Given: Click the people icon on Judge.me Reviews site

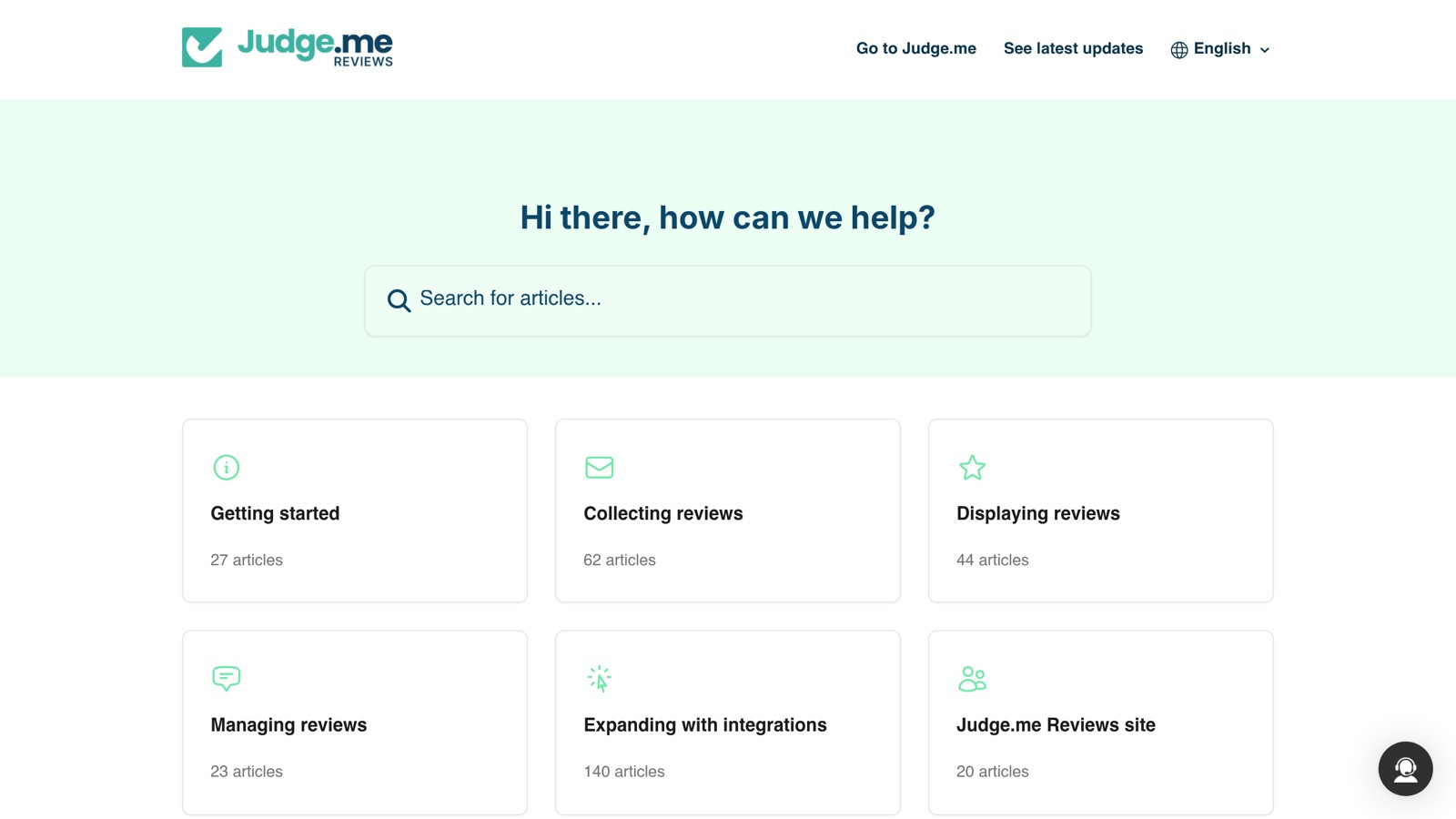Looking at the screenshot, I should click(x=972, y=678).
